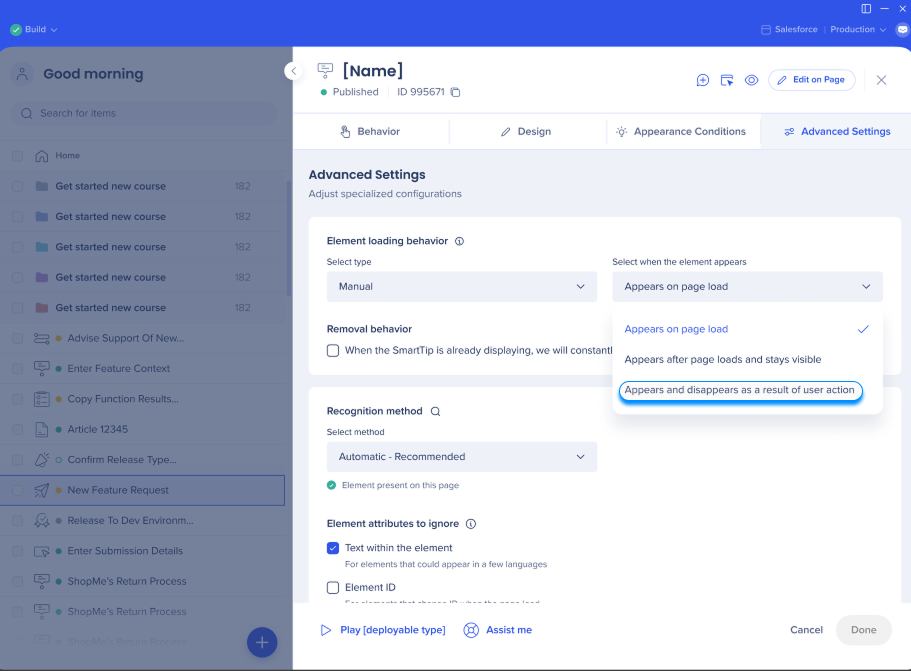This screenshot has height=671, width=911.
Task: Click the New Feature Request launcher icon
Action: (42, 490)
